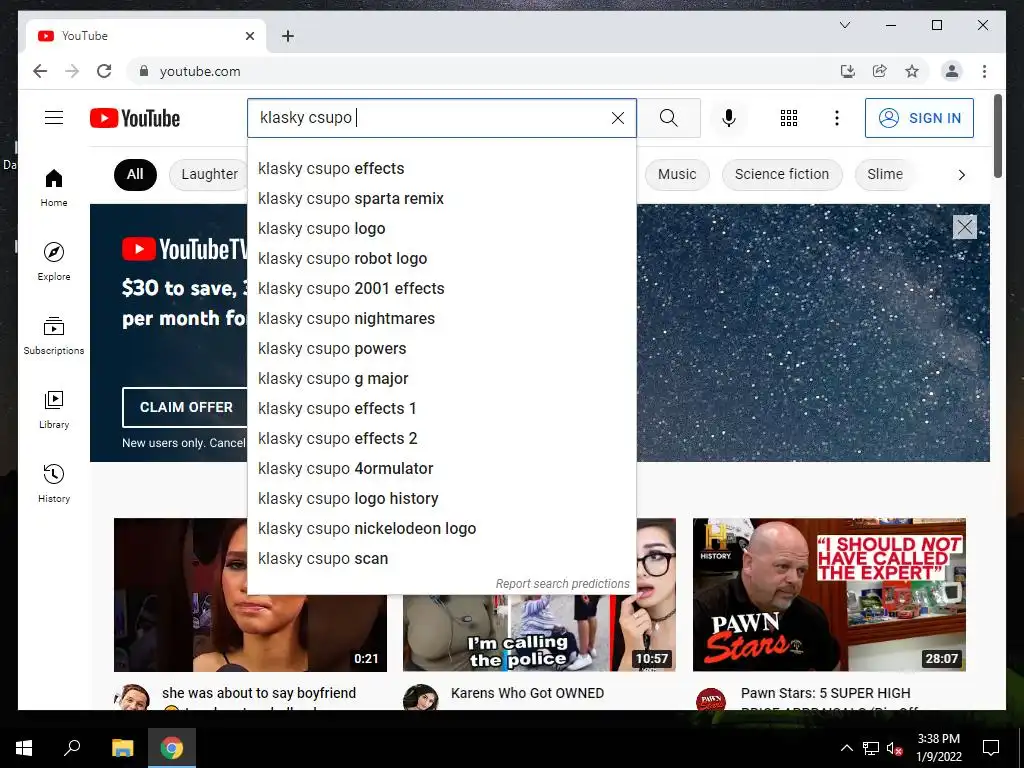Select the All filter chip
Image resolution: width=1024 pixels, height=768 pixels.
click(x=135, y=174)
